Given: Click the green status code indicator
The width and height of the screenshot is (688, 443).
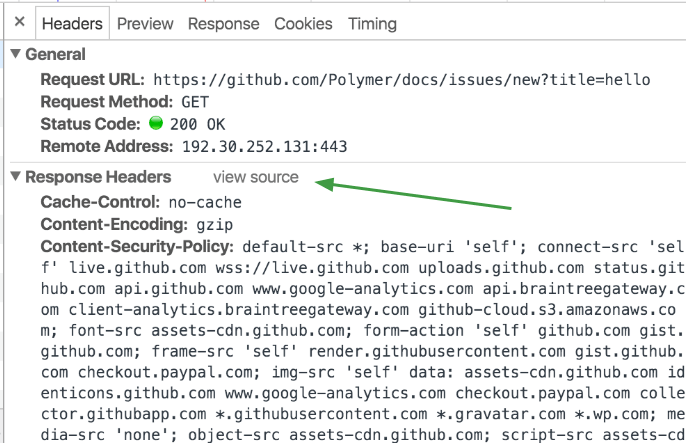Looking at the screenshot, I should pos(155,124).
